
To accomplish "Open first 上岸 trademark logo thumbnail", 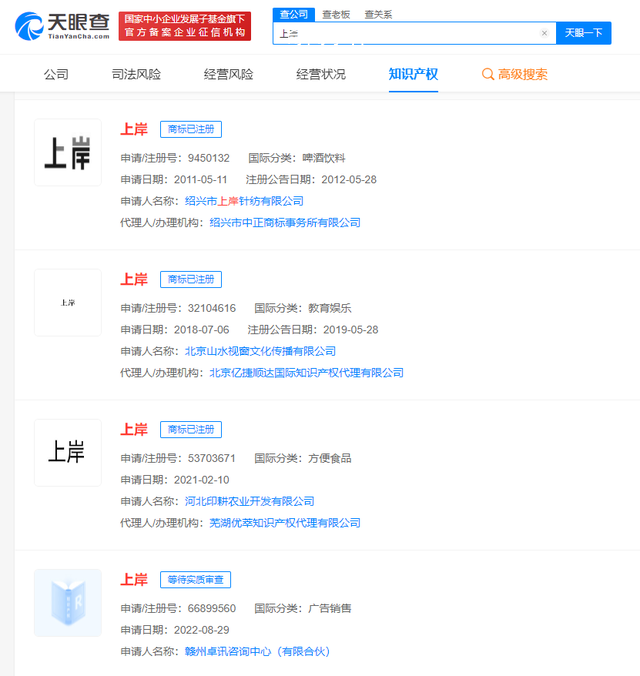I will [x=68, y=153].
